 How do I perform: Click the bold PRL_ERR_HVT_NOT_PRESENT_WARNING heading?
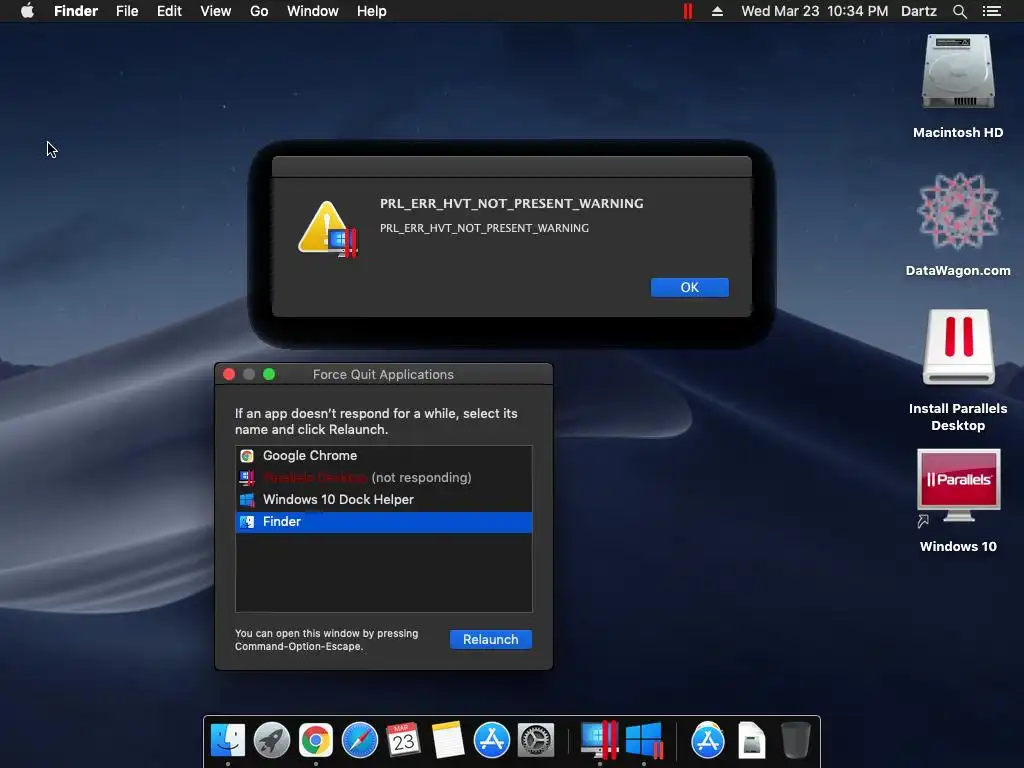point(511,203)
